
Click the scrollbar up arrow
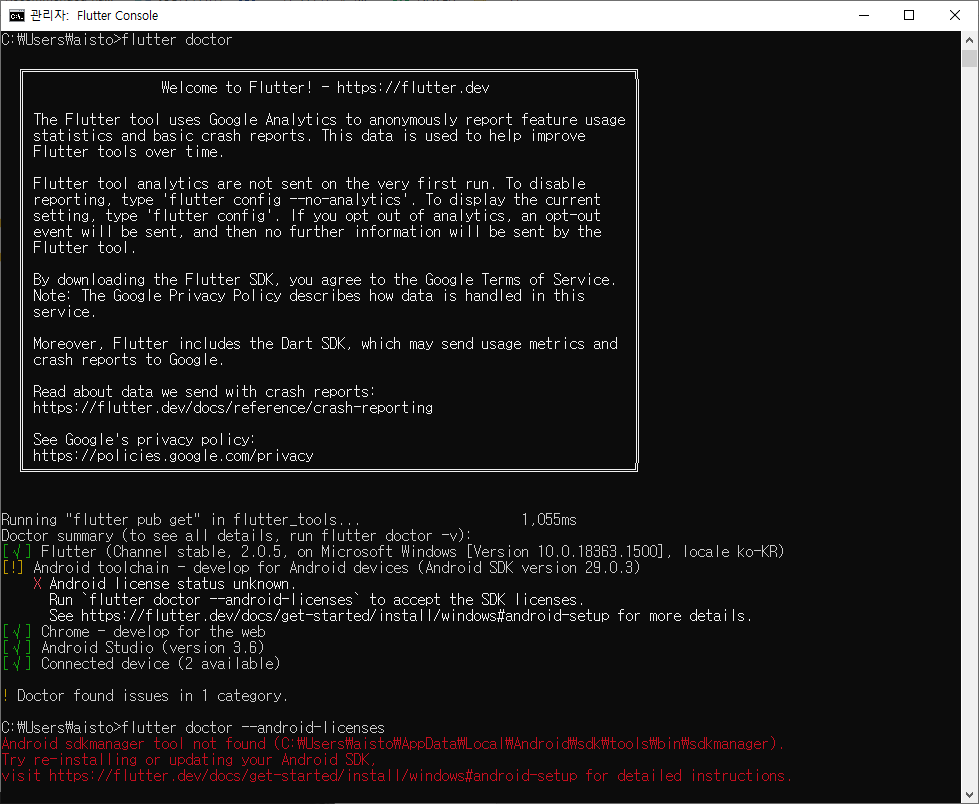point(969,40)
